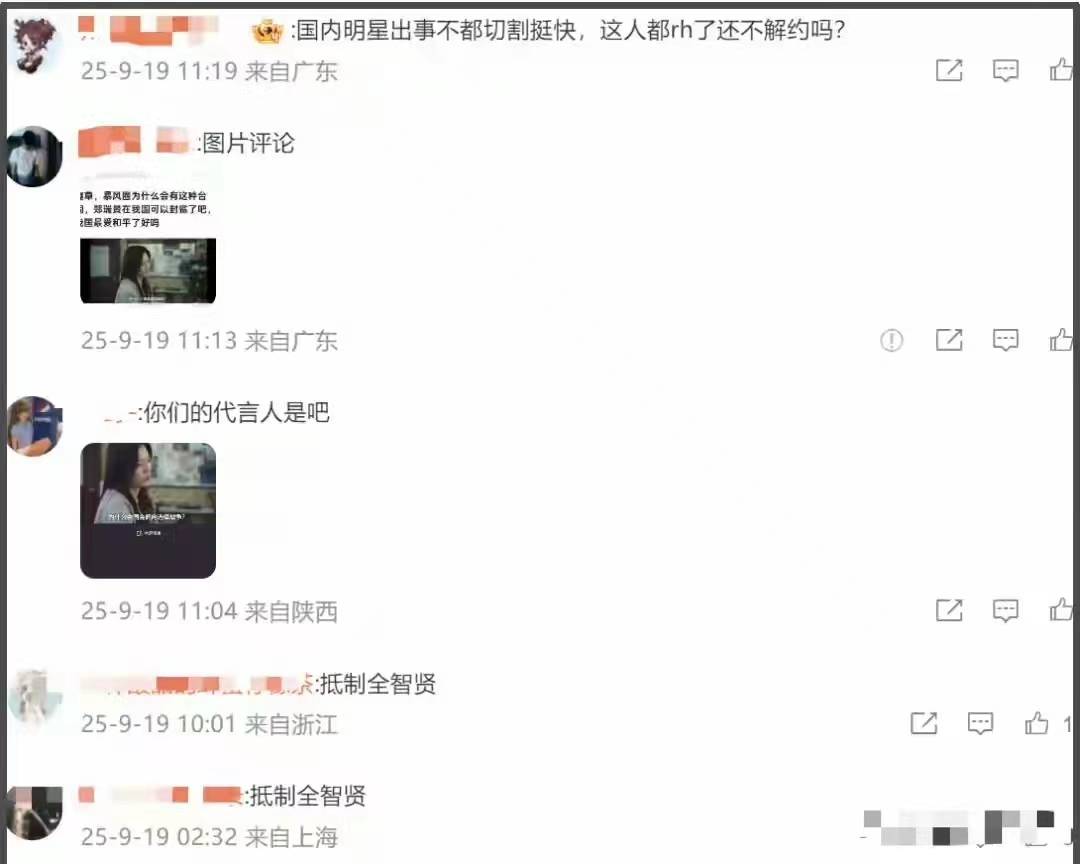Like the comment from 陕西

click(x=1061, y=609)
